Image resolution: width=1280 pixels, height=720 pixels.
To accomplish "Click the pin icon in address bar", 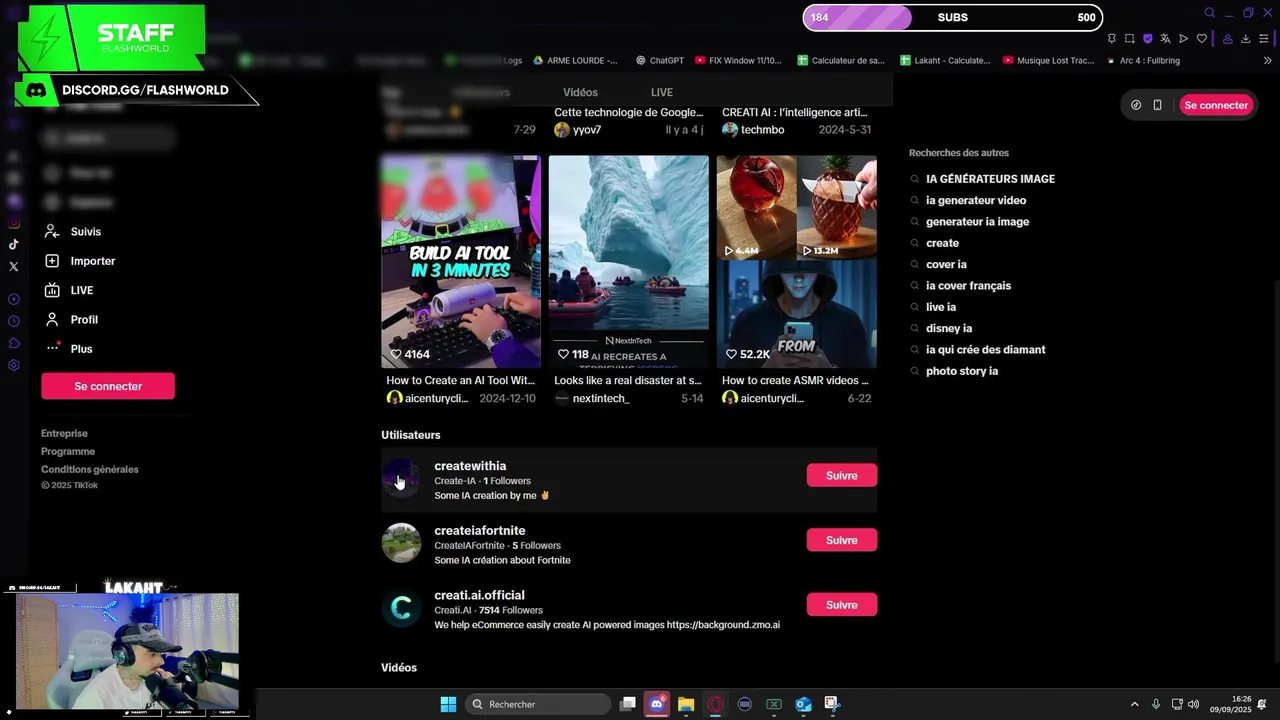I will pos(1111,39).
